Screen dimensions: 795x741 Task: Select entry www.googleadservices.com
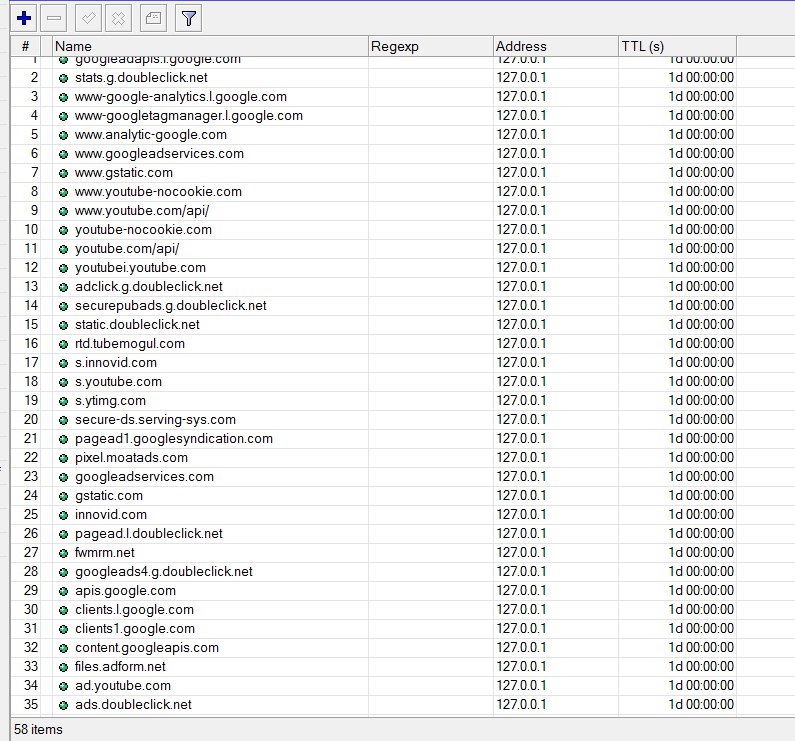[x=159, y=154]
